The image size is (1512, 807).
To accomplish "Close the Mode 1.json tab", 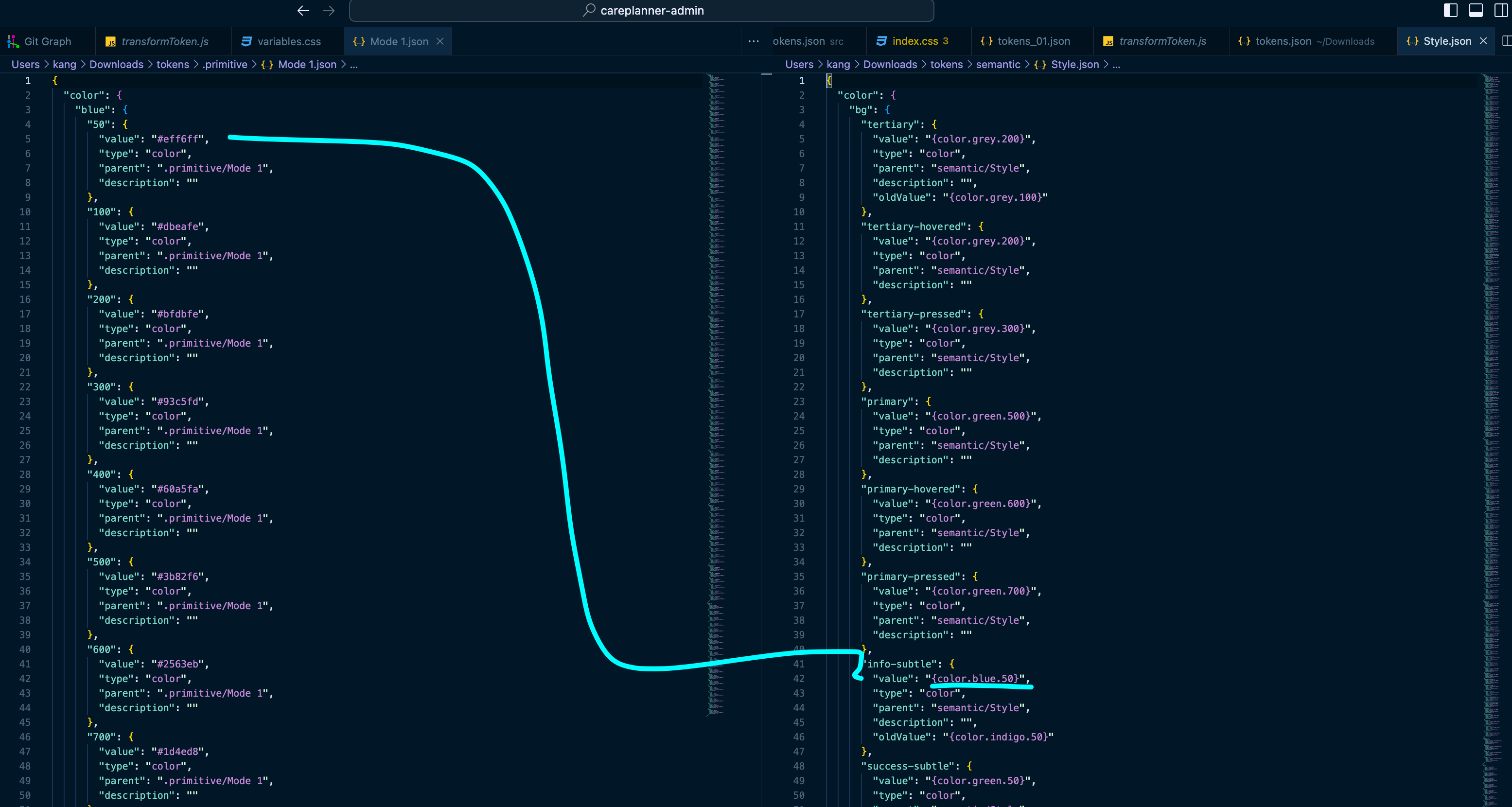I will coord(440,41).
